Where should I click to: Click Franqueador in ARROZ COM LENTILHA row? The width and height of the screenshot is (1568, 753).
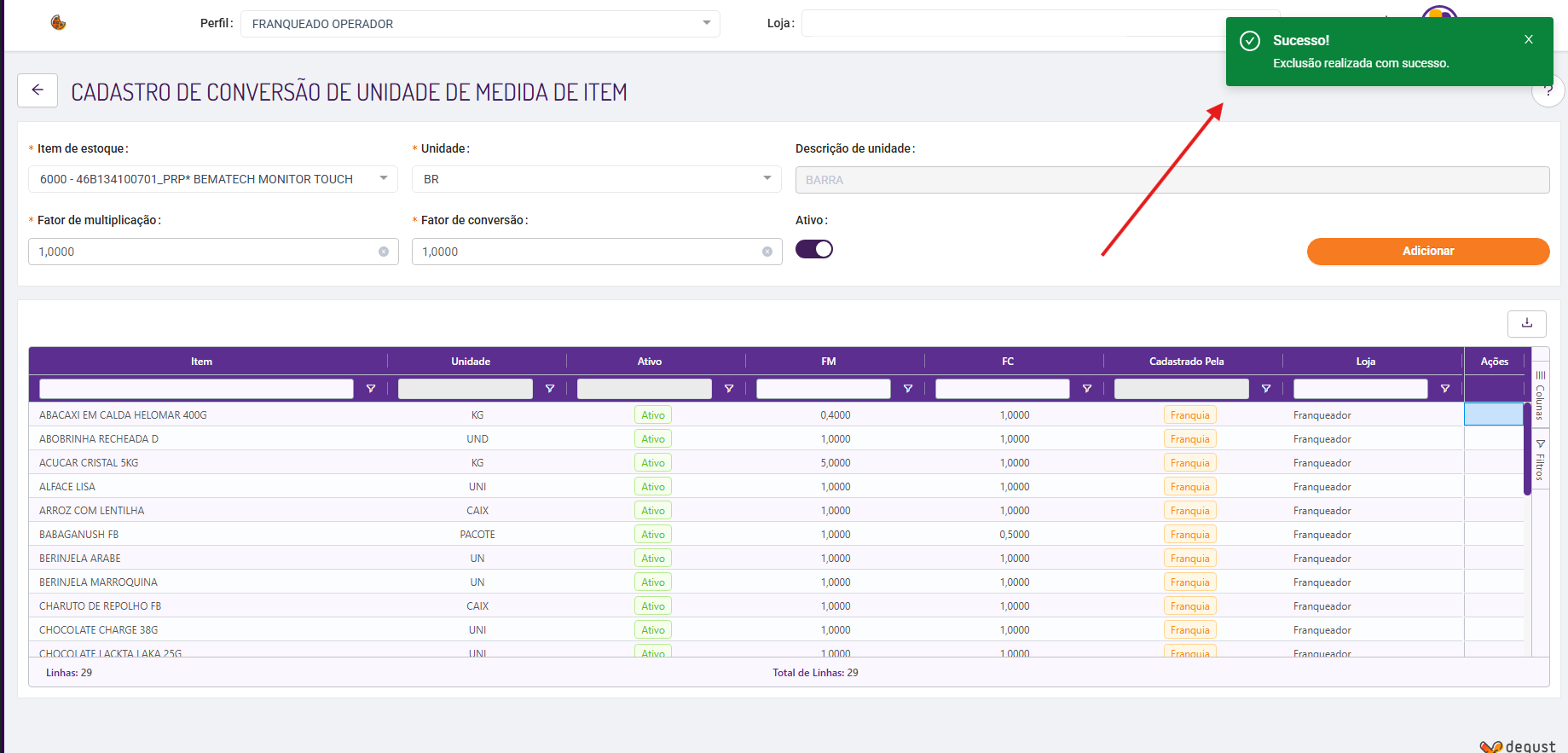(x=1322, y=511)
